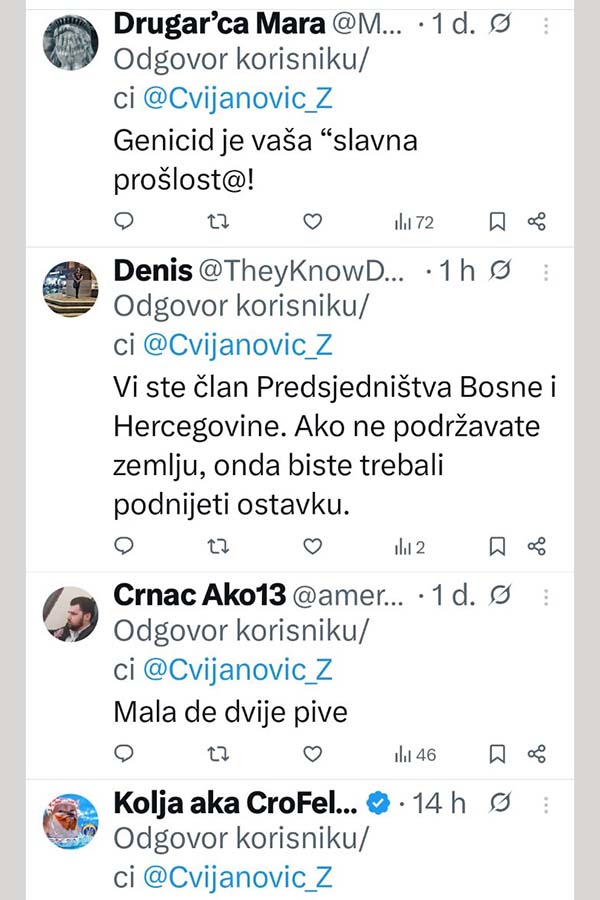Viewport: 600px width, 900px height.
Task: Open more options on Kolja aka CroFel's tweet
Action: (546, 802)
